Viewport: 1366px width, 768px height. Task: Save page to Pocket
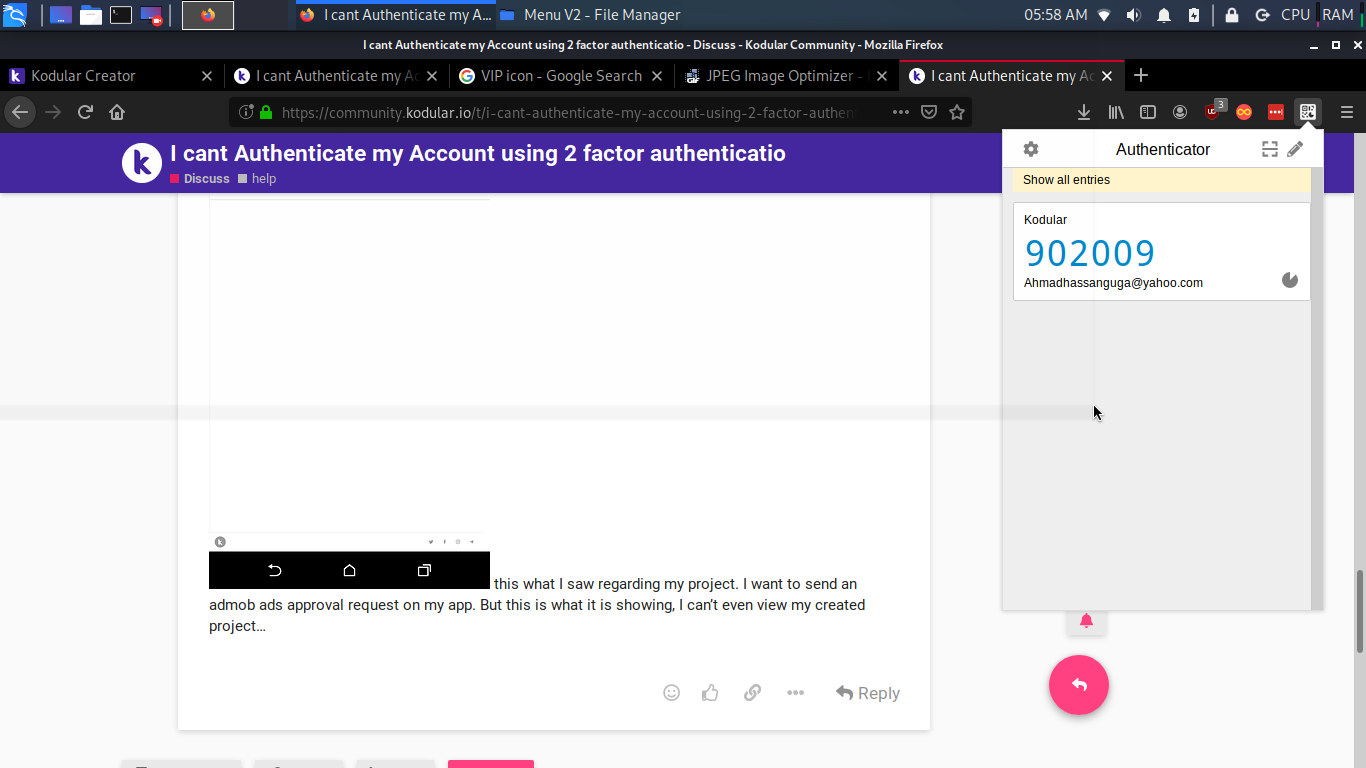pyautogui.click(x=929, y=112)
